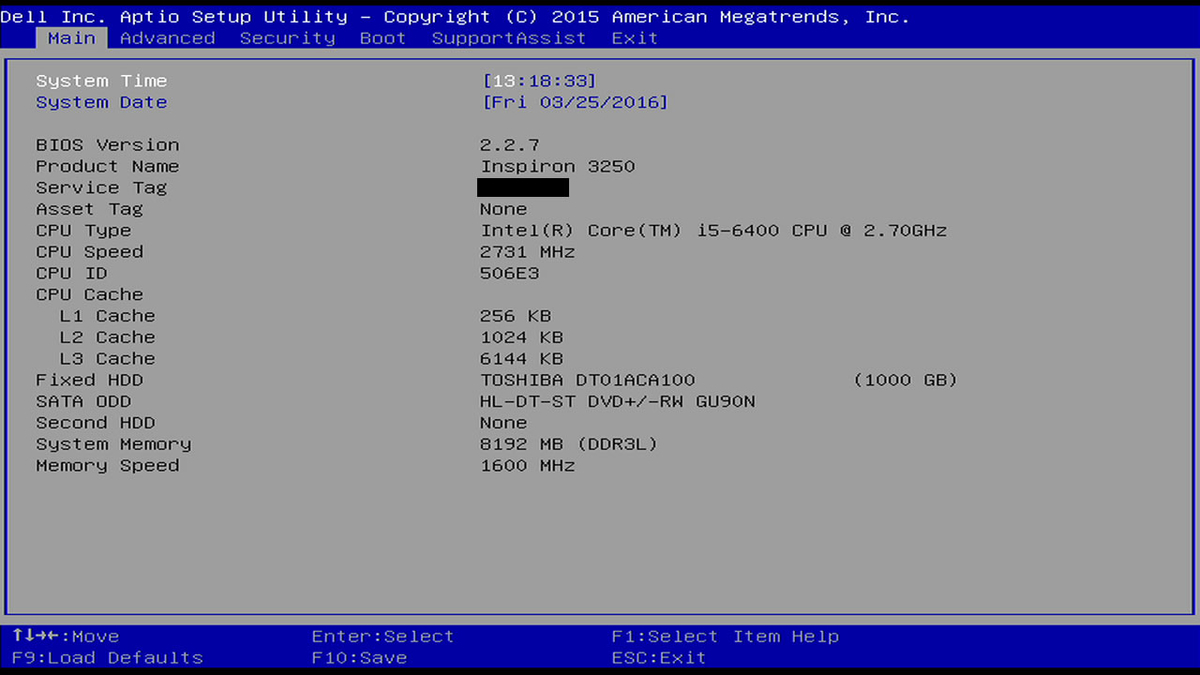Viewport: 1200px width, 675px height.
Task: Open the Security tab
Action: 287,38
